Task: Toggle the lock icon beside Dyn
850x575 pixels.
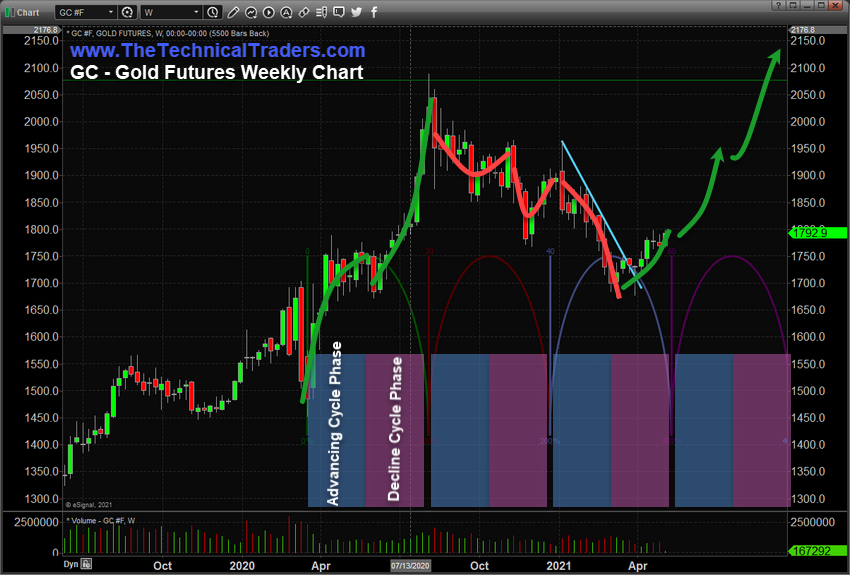Action: 86,564
